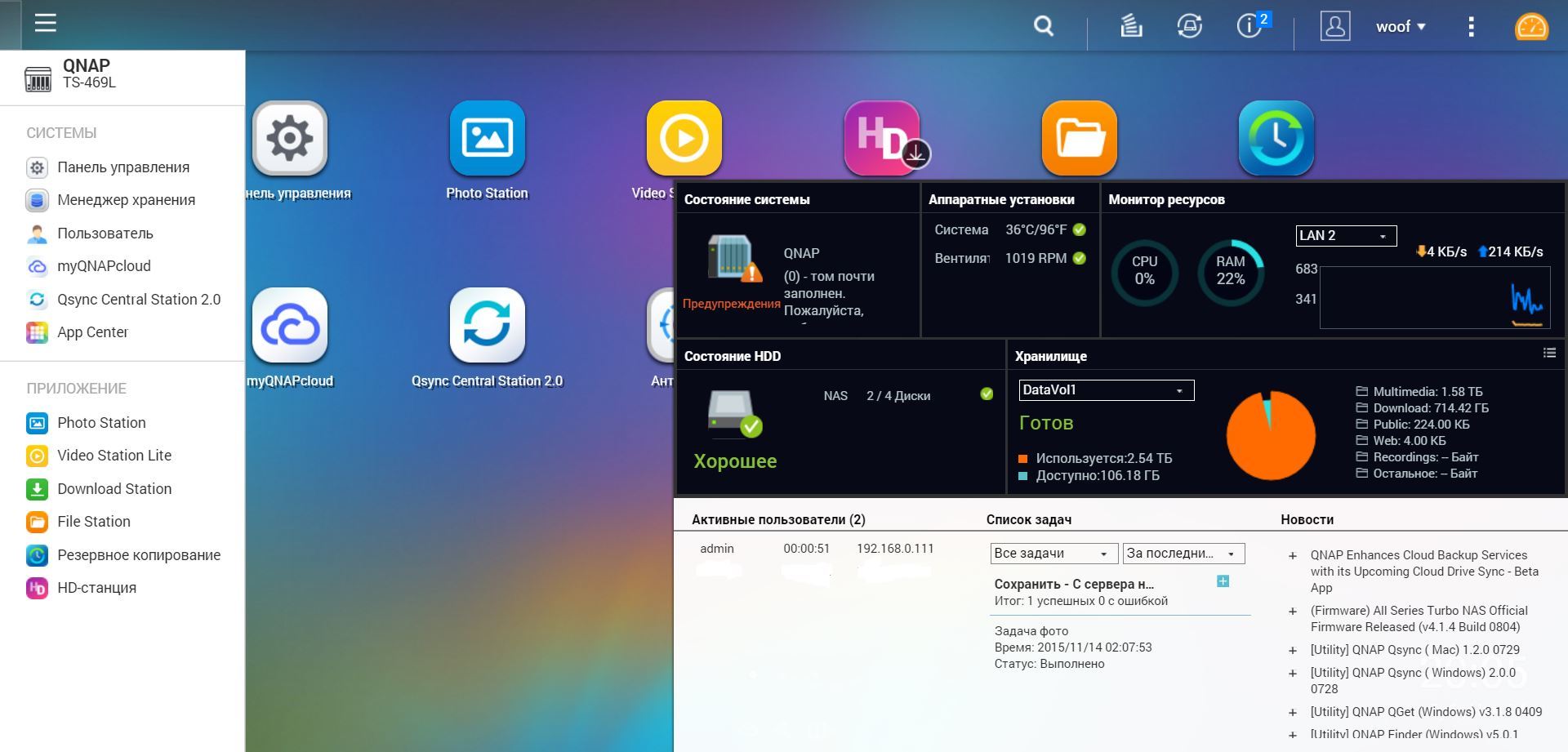Image resolution: width=1568 pixels, height=752 pixels.
Task: Click the storage list view icon
Action: (x=1549, y=353)
